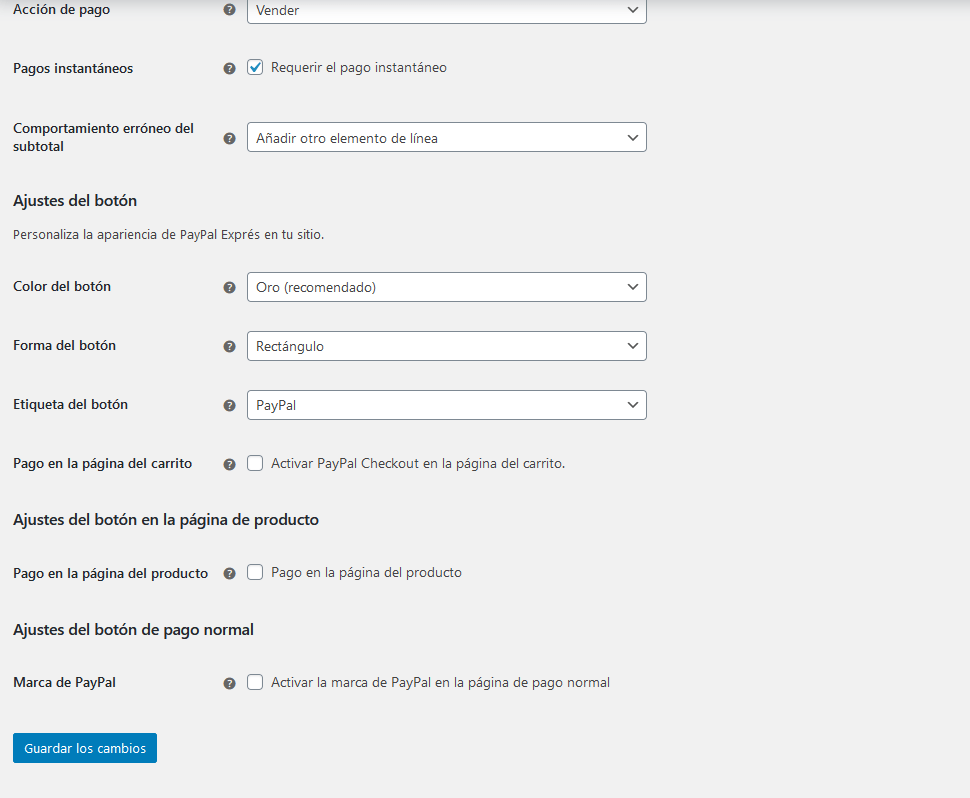
Task: Enable Activar PayPal Checkout en la página del carrito
Action: [255, 463]
